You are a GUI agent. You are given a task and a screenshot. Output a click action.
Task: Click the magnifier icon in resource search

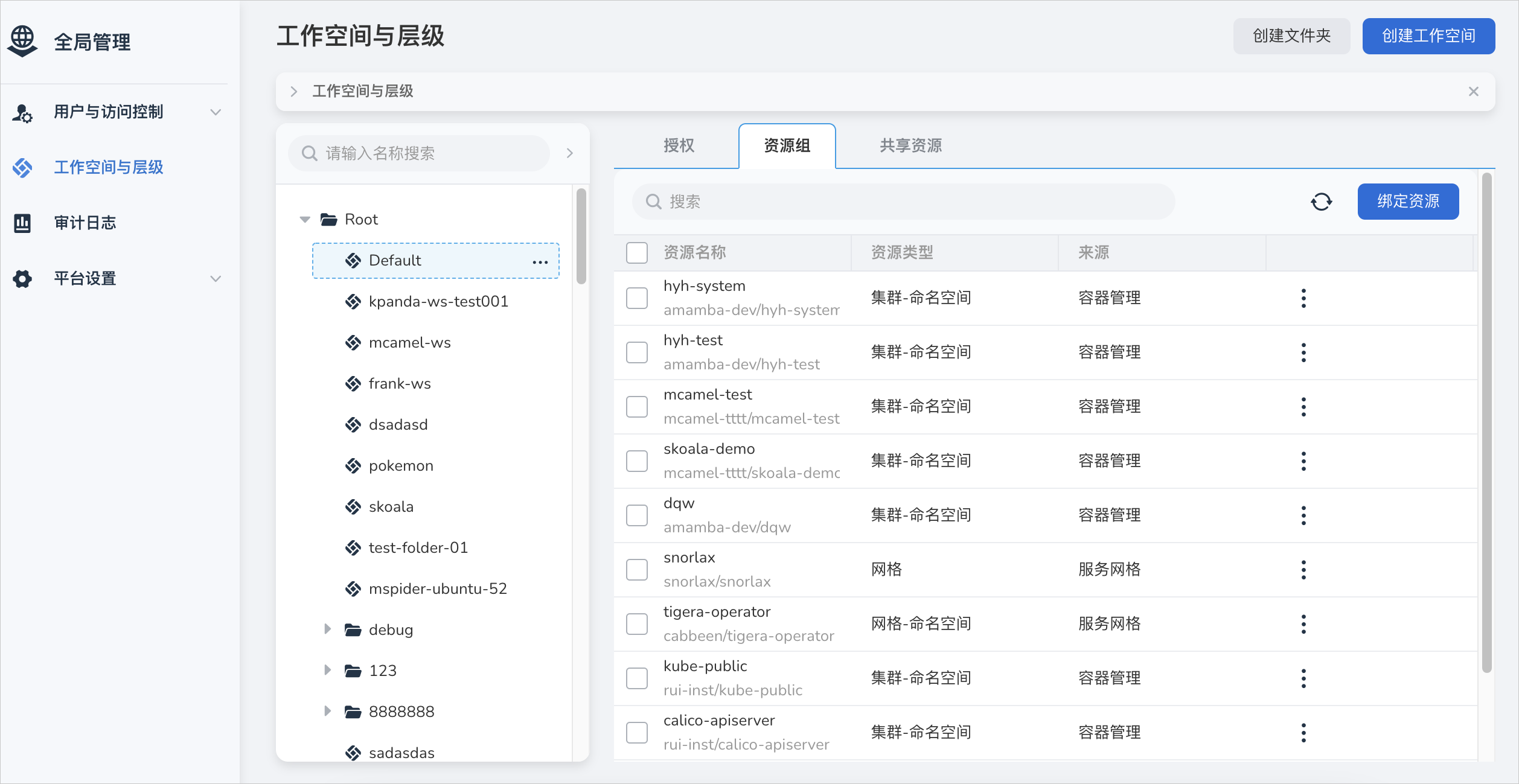pyautogui.click(x=653, y=202)
